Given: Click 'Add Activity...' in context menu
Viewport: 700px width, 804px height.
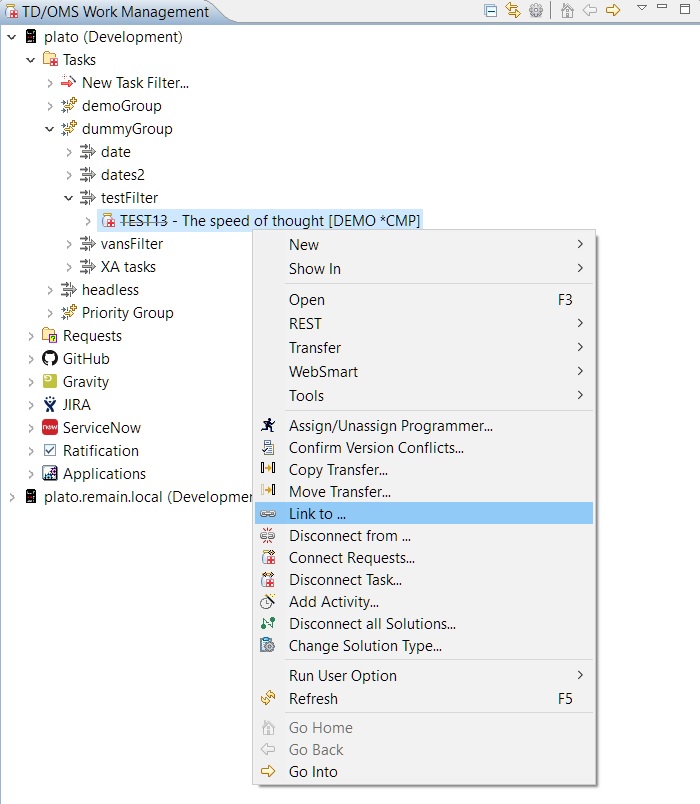Looking at the screenshot, I should [x=333, y=602].
